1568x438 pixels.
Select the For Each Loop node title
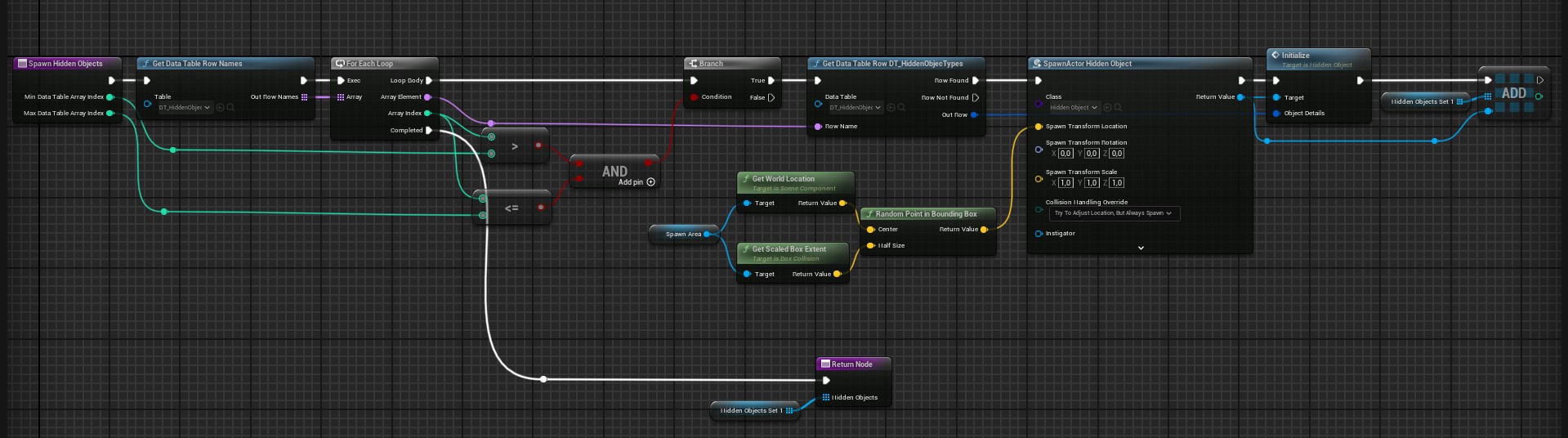click(369, 64)
